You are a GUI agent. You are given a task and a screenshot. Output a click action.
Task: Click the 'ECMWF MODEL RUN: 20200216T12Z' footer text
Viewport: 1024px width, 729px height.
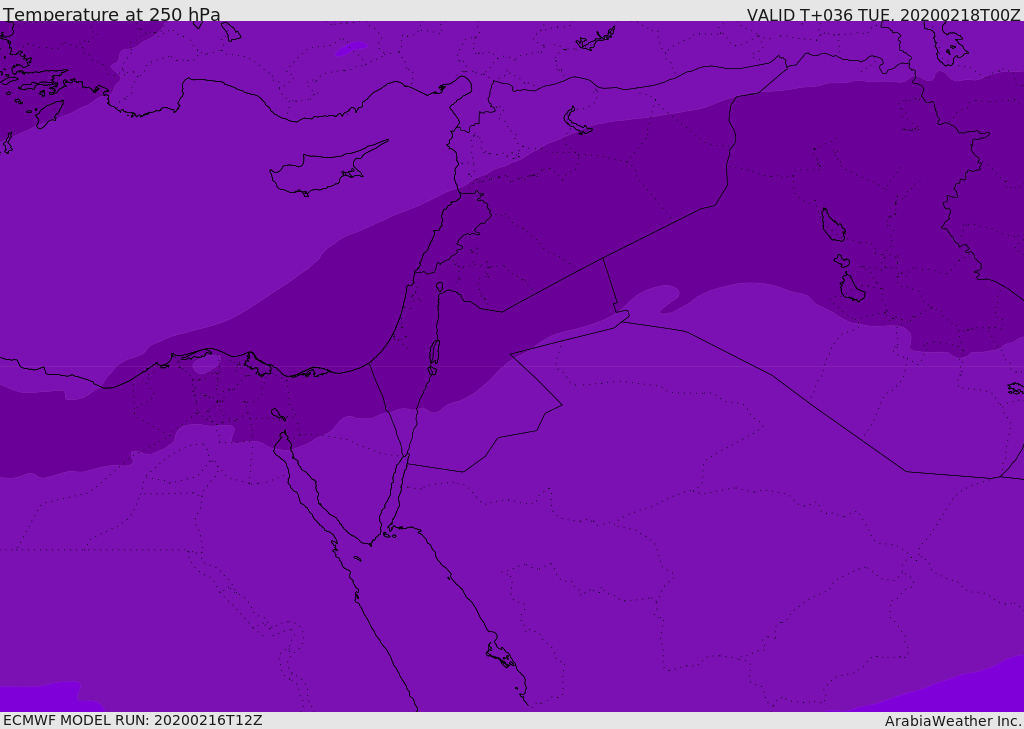tap(133, 721)
